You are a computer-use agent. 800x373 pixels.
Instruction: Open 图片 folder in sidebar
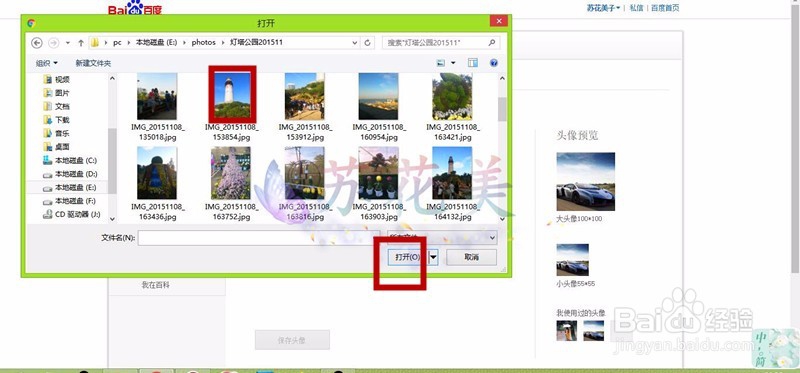click(57, 93)
